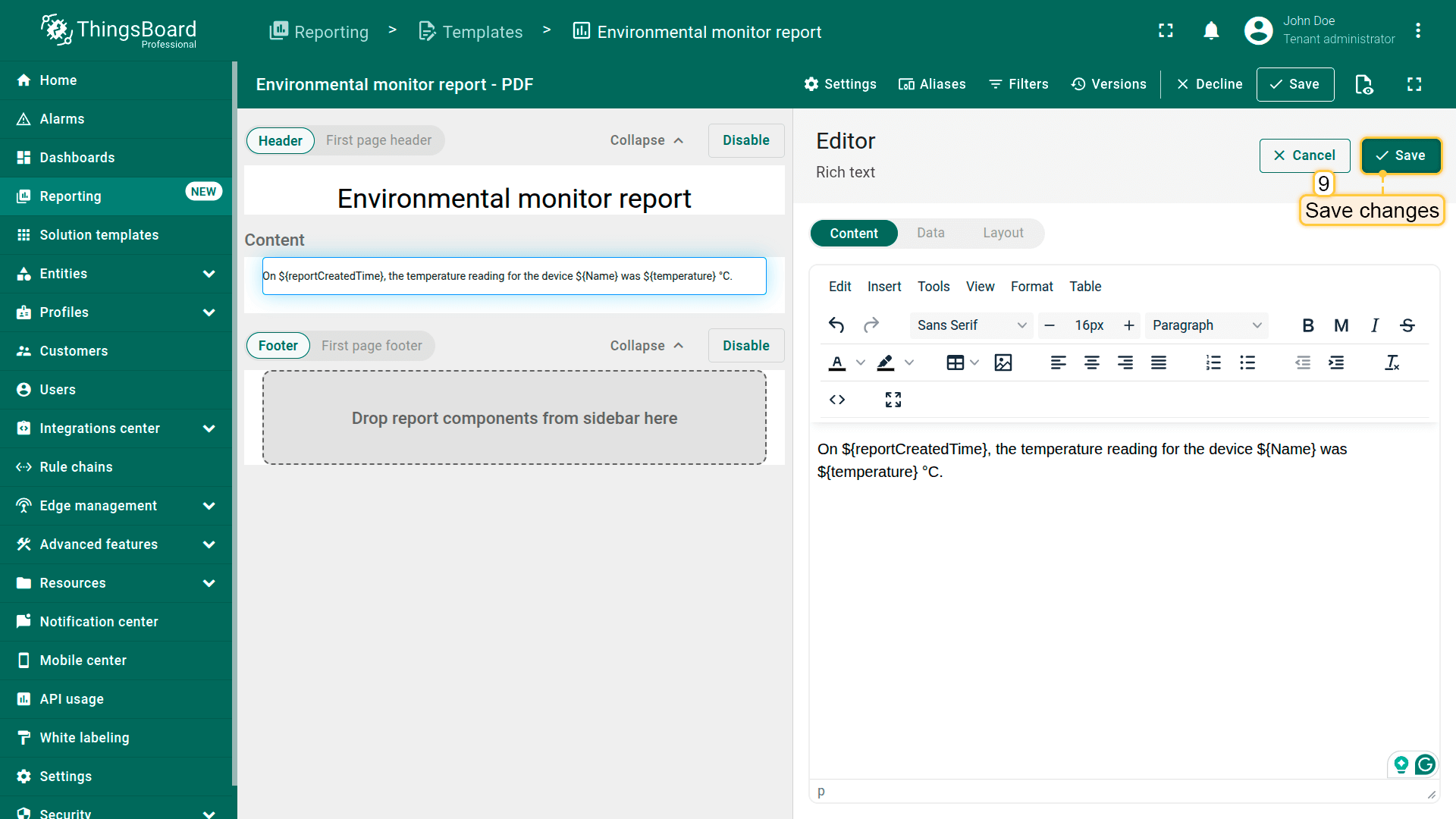Select the Header toggle option

pos(281,140)
